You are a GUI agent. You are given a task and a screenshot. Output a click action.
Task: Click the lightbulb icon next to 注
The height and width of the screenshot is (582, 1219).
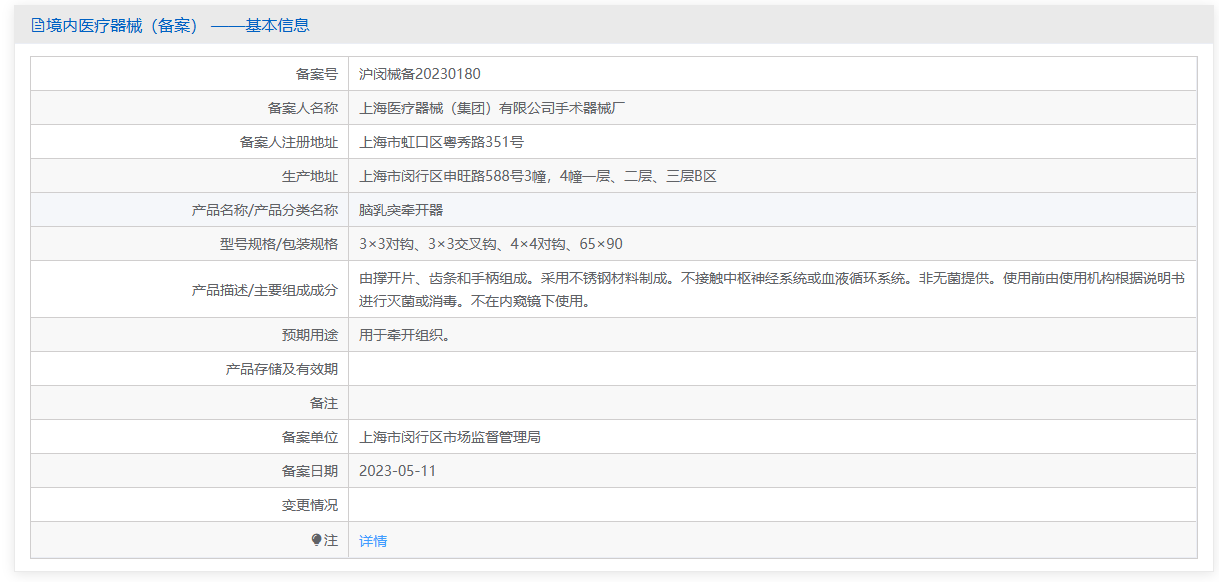click(x=317, y=540)
